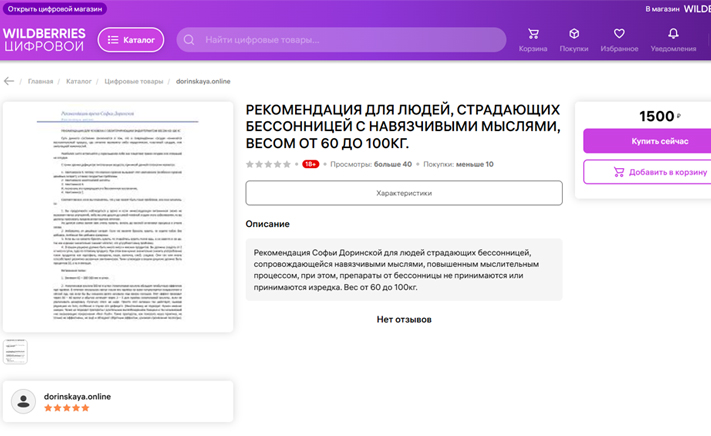This screenshot has width=711, height=436.
Task: Click the magnifier icon in search bar
Action: point(189,40)
